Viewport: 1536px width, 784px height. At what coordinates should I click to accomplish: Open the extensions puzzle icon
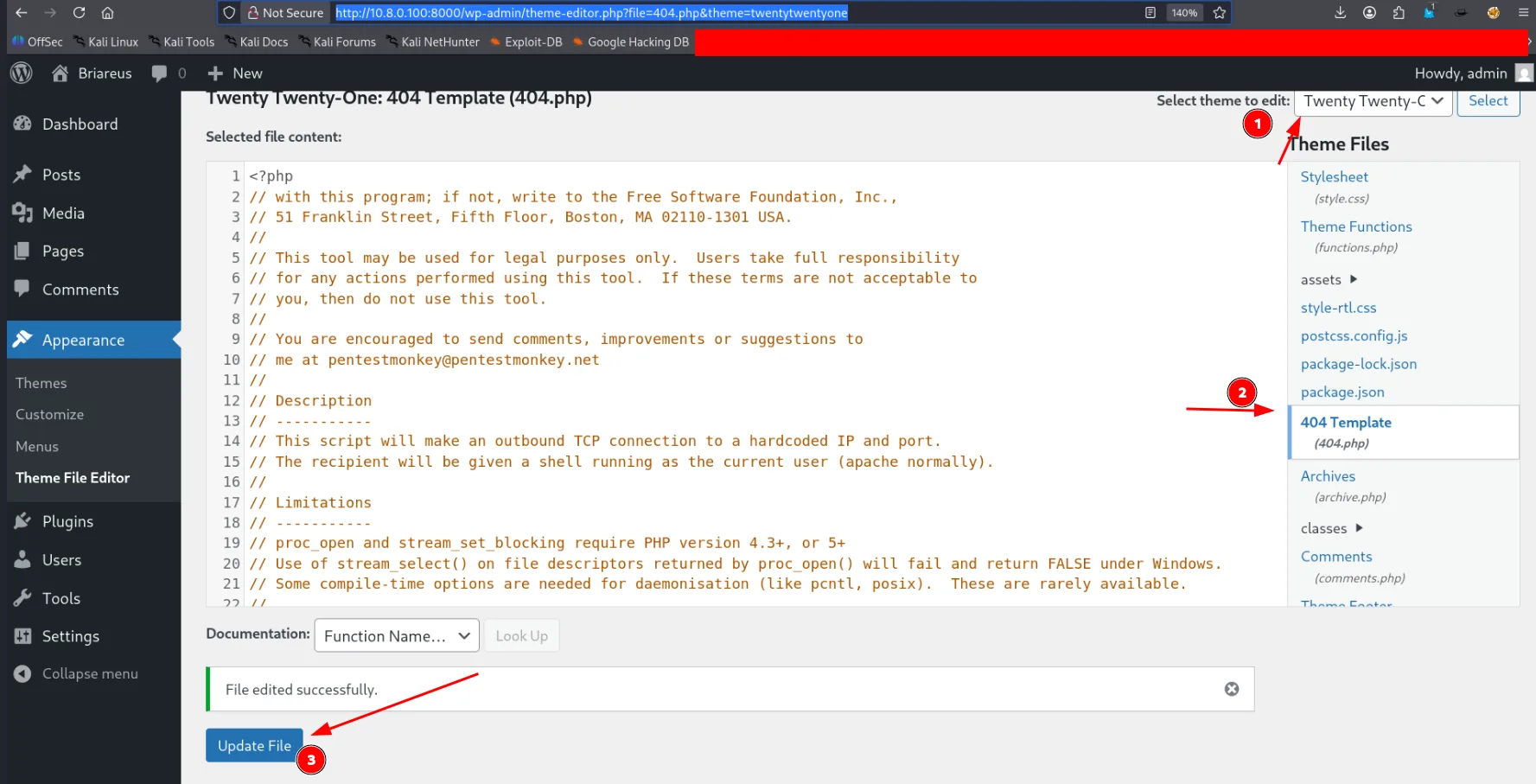1399,13
